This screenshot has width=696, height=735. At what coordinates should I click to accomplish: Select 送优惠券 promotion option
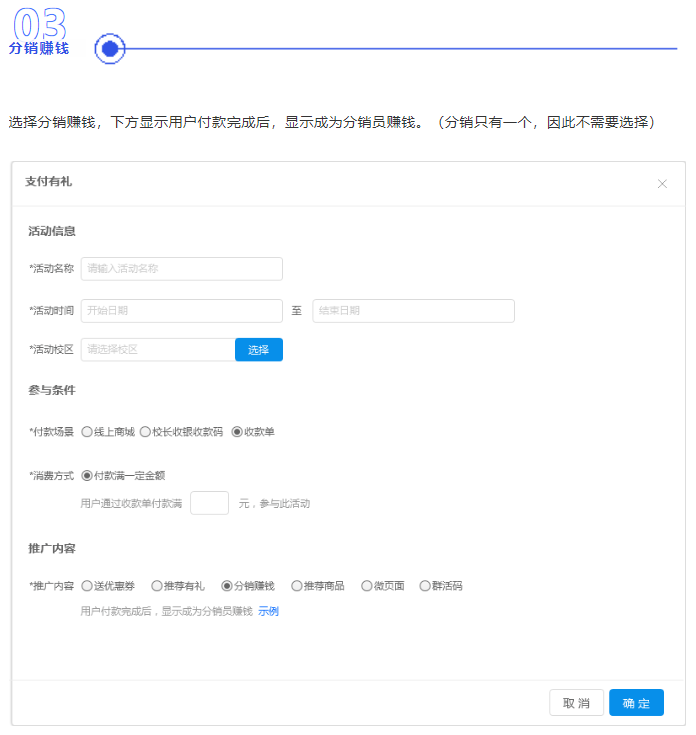pyautogui.click(x=87, y=586)
